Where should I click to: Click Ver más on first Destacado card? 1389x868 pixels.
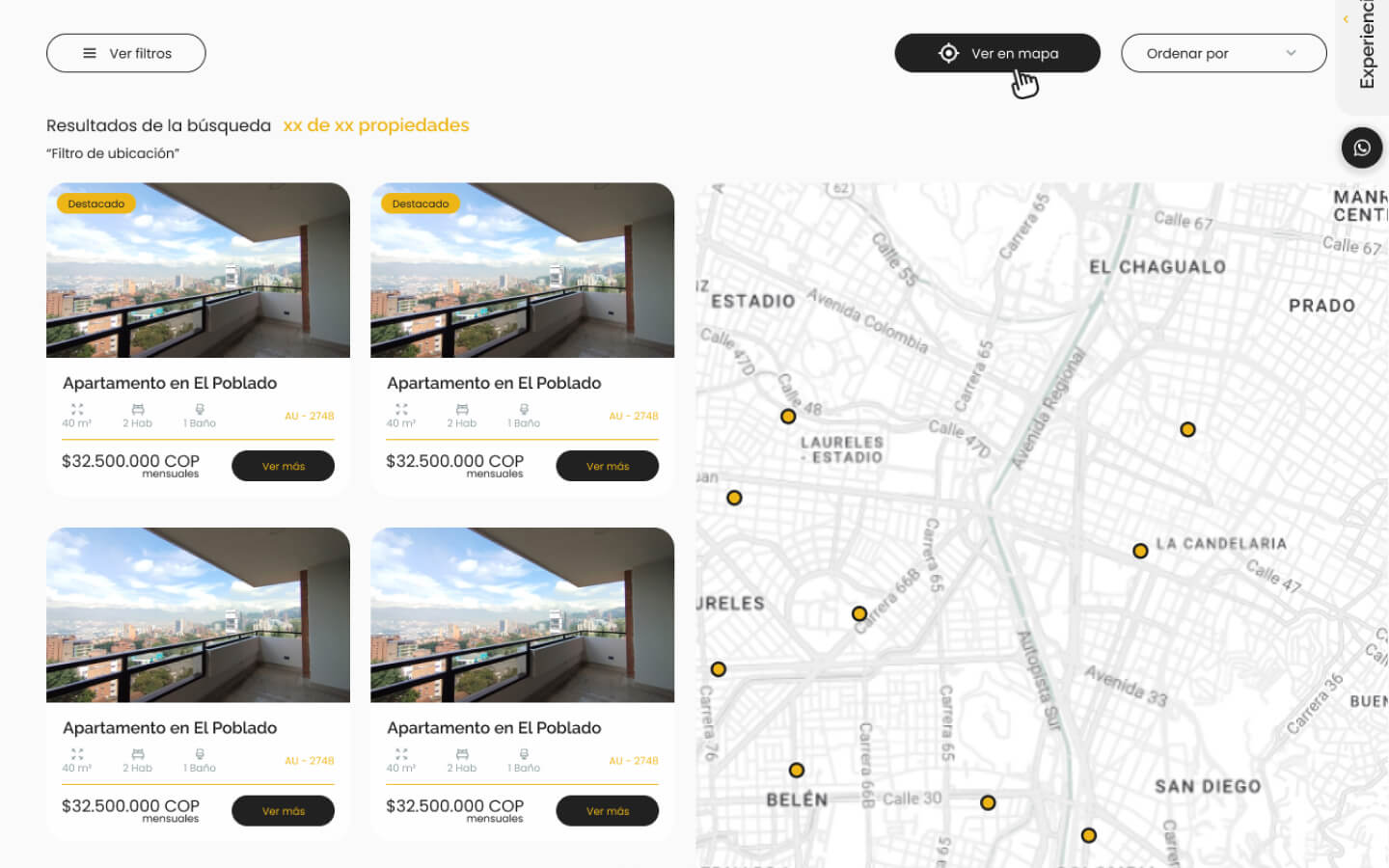283,466
